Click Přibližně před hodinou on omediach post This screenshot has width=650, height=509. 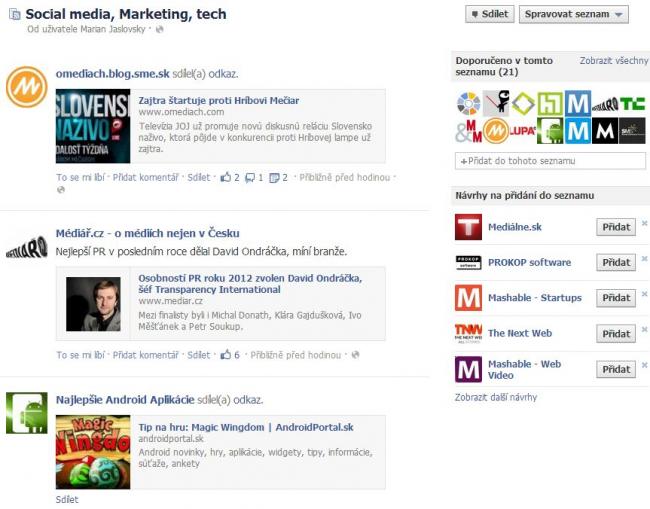pos(344,177)
